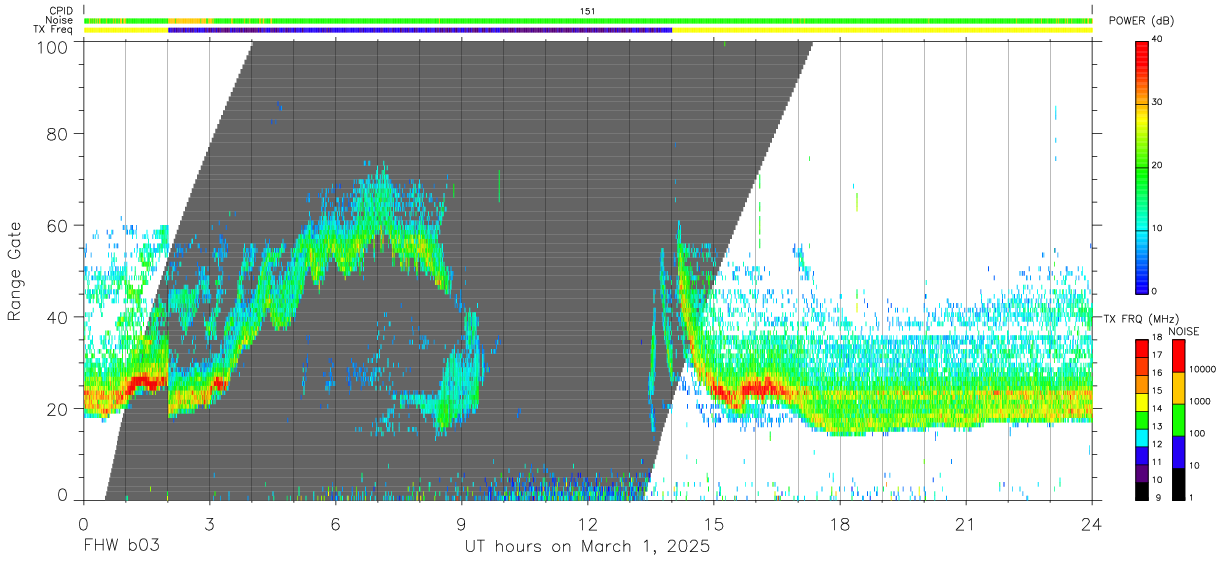
Task: Click the 10000 label on noise scale
Action: click(x=1204, y=369)
